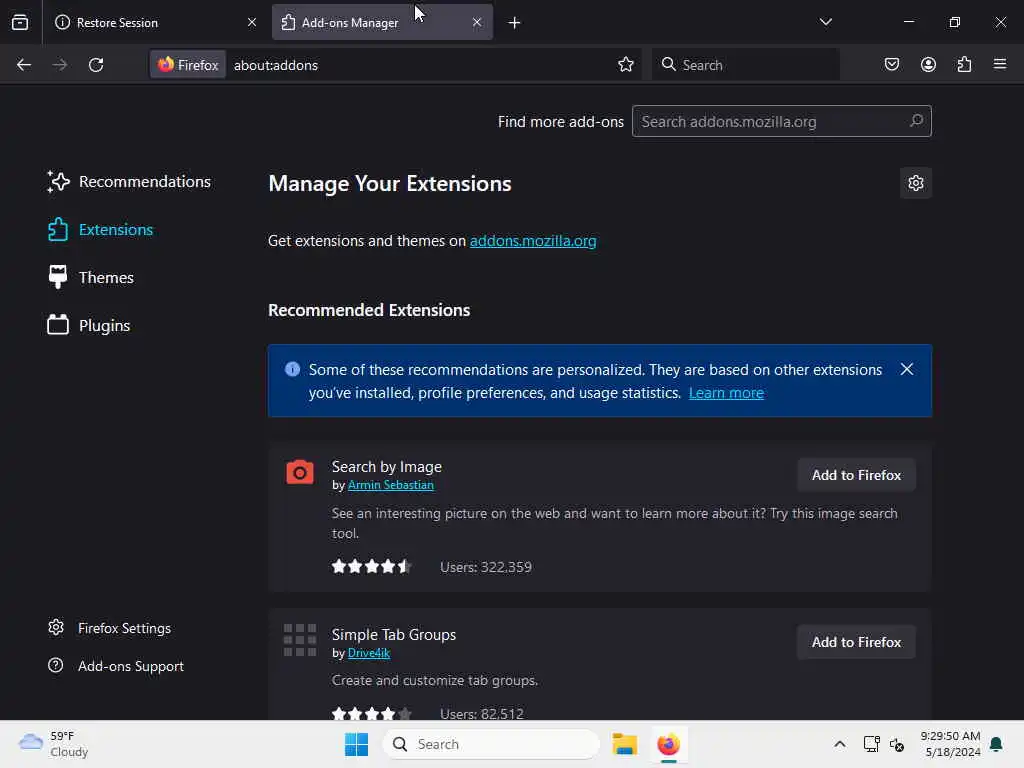Viewport: 1024px width, 768px height.
Task: Open the new tab plus button
Action: (x=515, y=23)
